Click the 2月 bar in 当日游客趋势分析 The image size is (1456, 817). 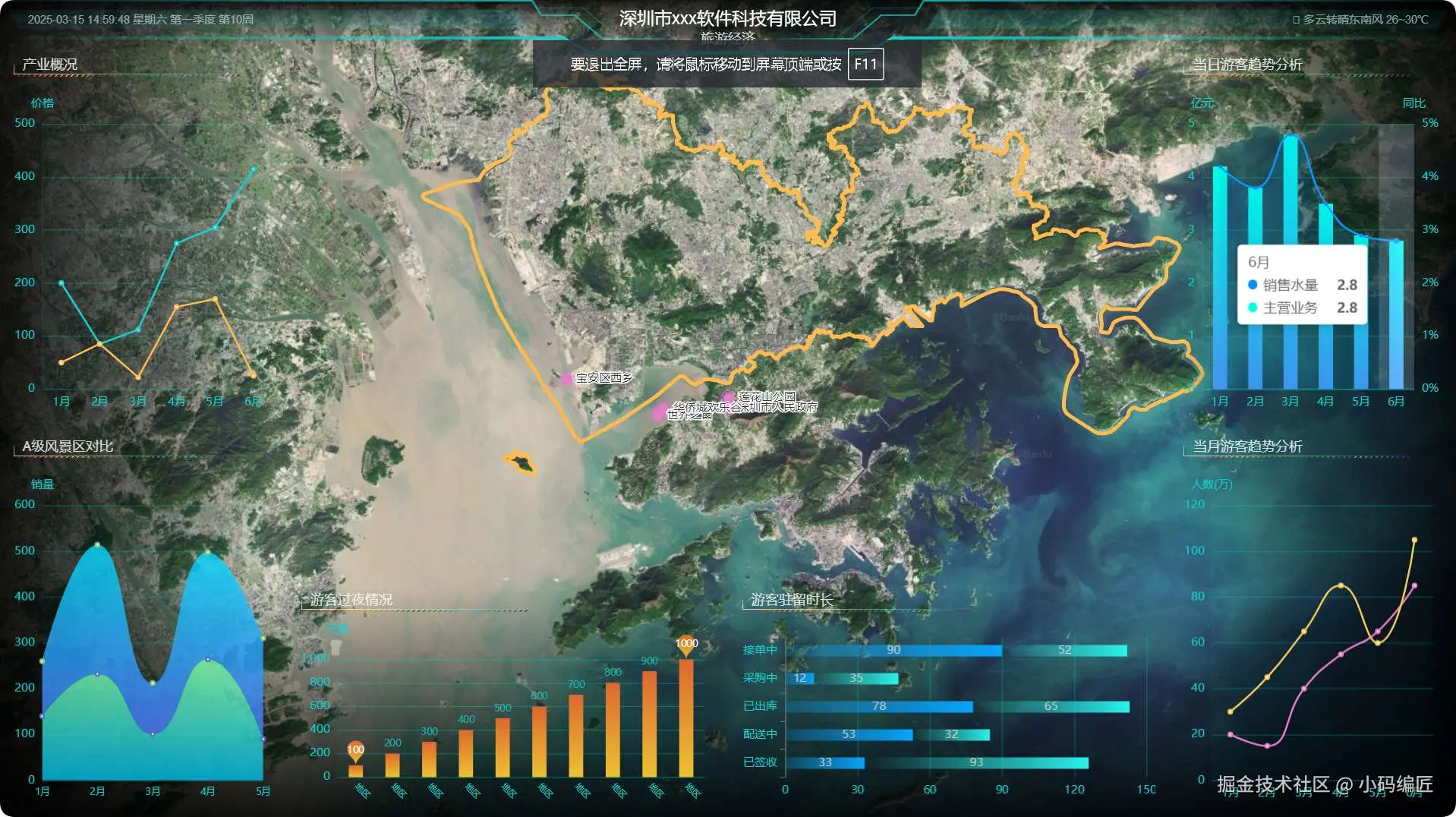[x=1255, y=288]
